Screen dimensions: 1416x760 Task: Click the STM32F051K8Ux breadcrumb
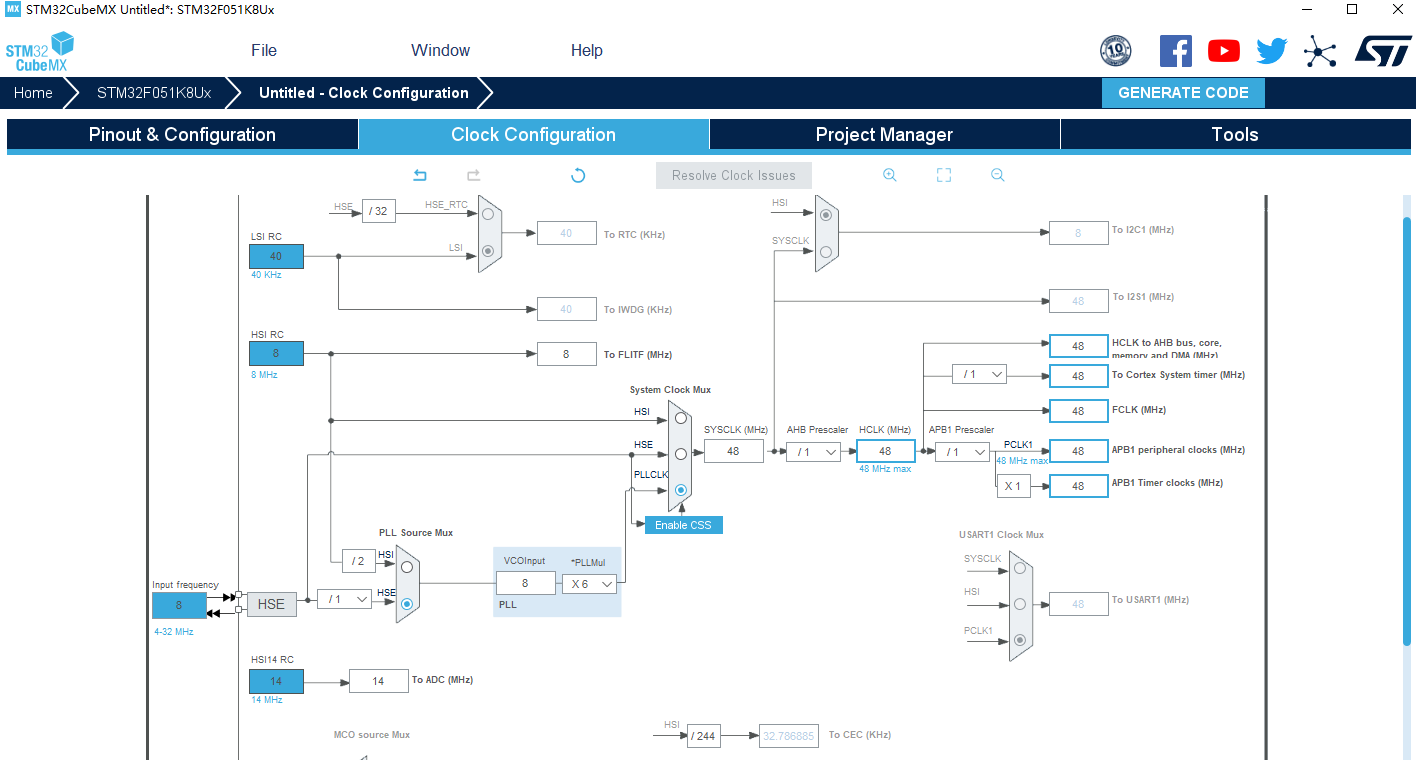[x=154, y=93]
